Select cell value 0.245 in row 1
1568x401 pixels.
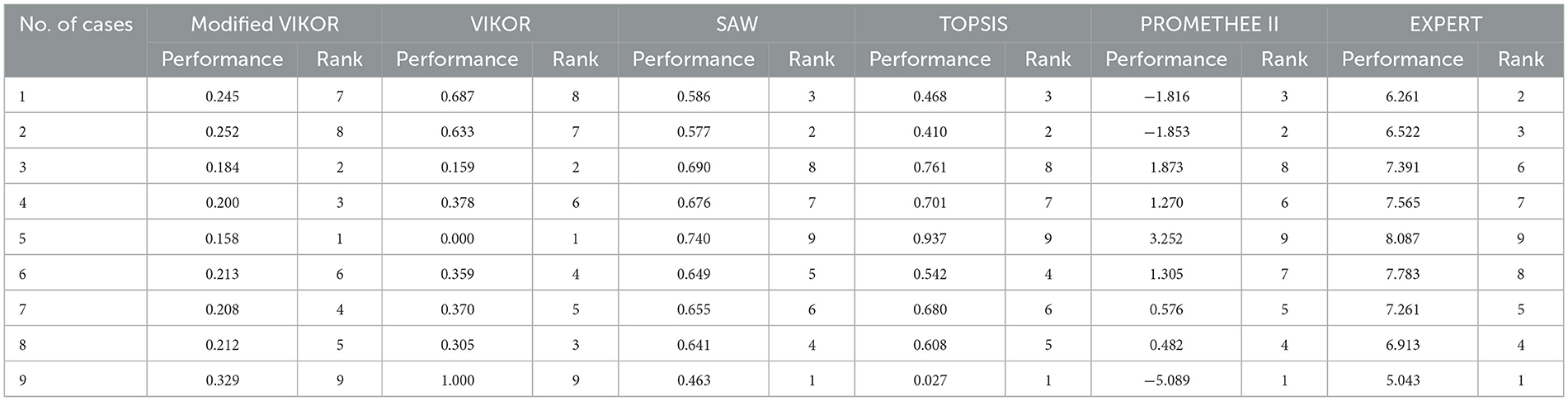223,97
